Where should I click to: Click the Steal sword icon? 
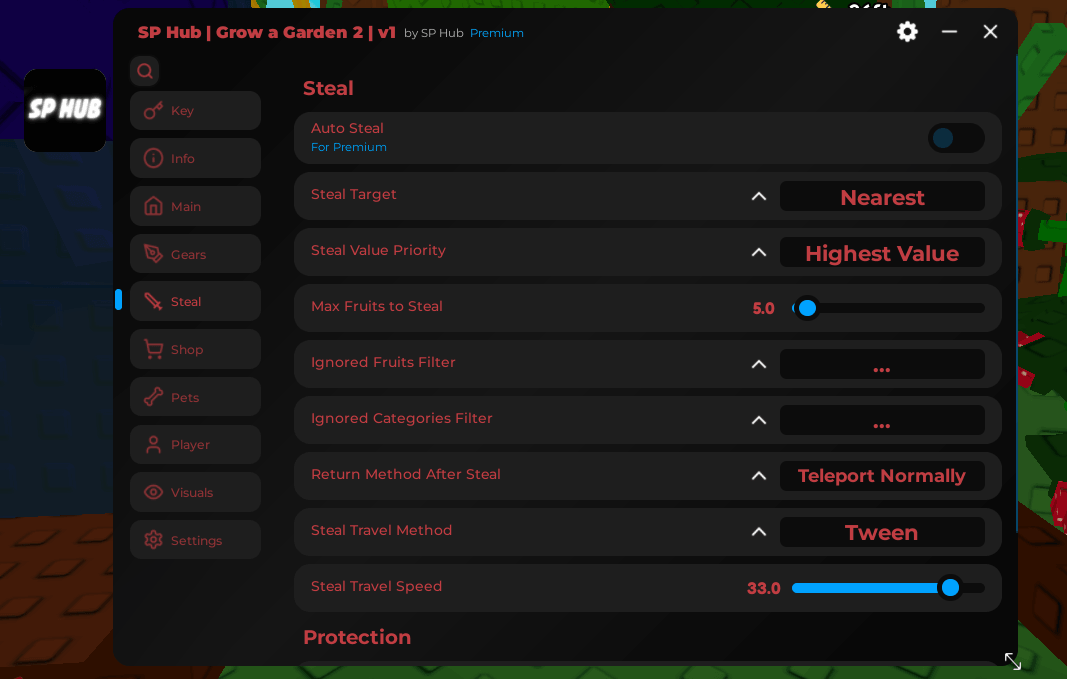click(x=153, y=301)
